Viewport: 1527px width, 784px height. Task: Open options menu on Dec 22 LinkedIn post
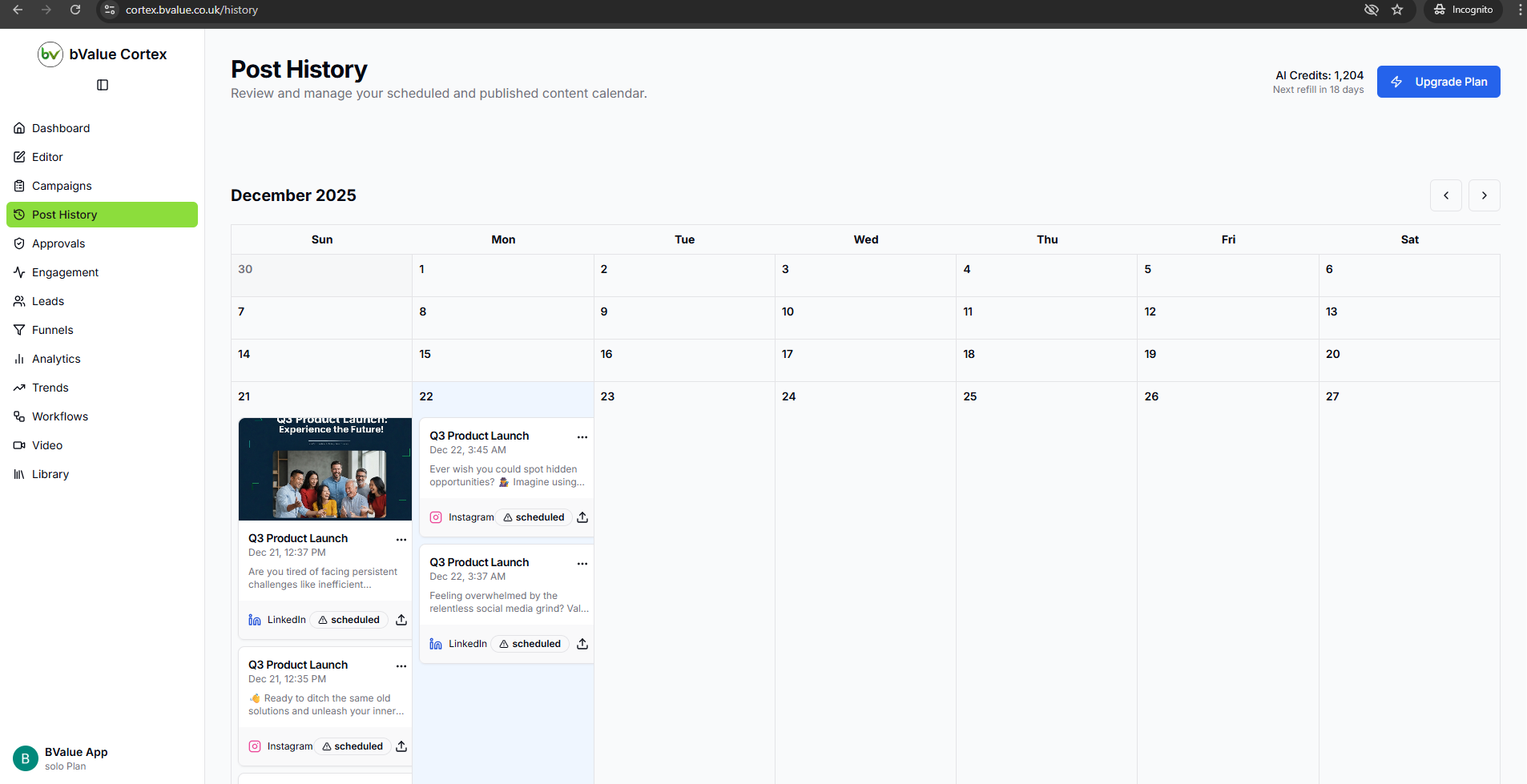tap(582, 564)
